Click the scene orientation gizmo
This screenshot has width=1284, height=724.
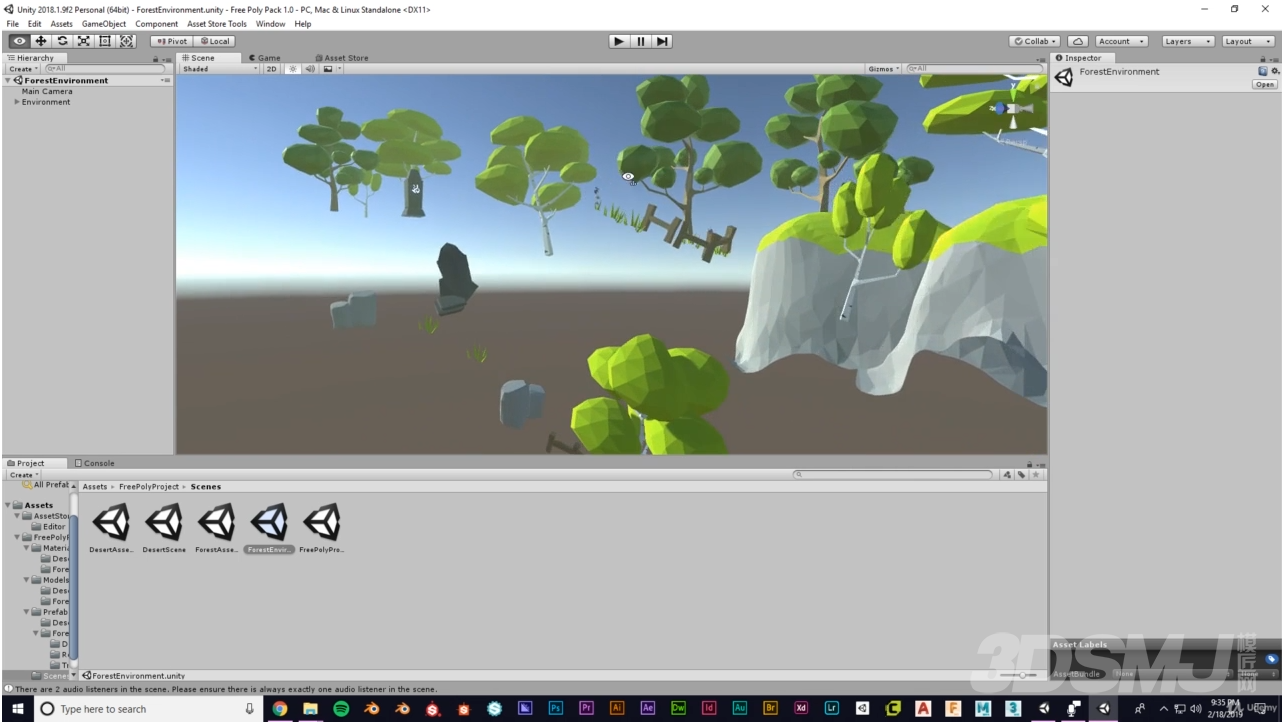(x=1010, y=107)
